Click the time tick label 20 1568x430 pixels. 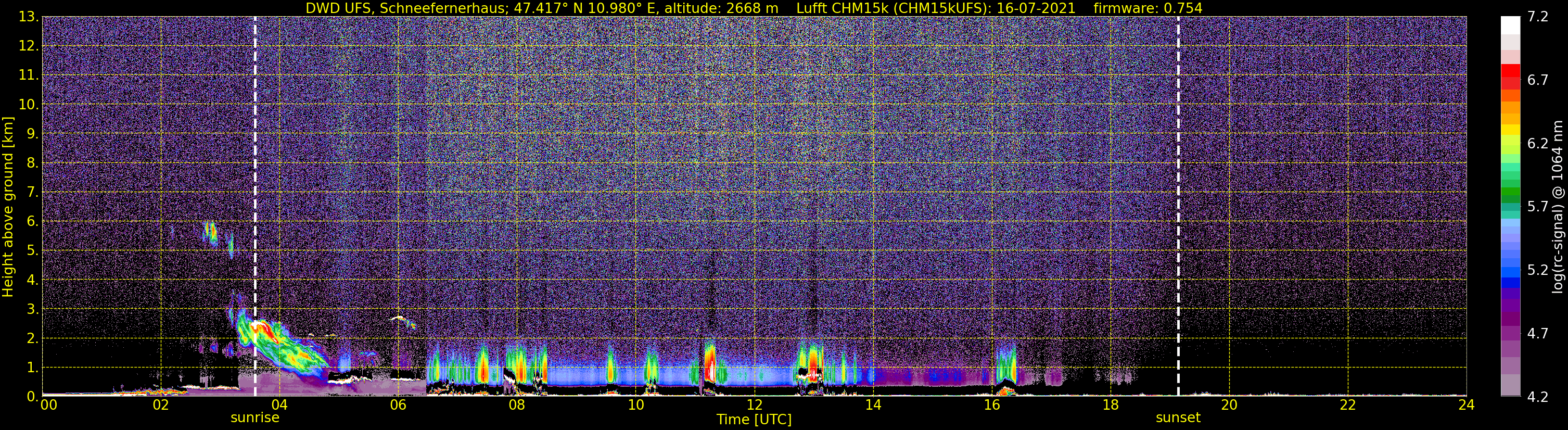pyautogui.click(x=1229, y=406)
